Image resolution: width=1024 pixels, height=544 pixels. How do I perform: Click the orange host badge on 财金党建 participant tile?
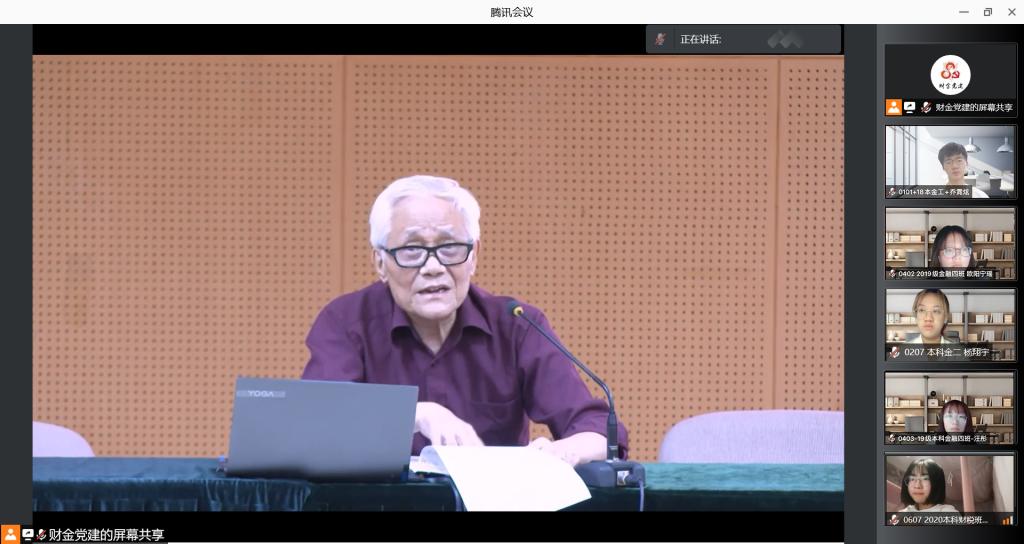click(x=893, y=107)
